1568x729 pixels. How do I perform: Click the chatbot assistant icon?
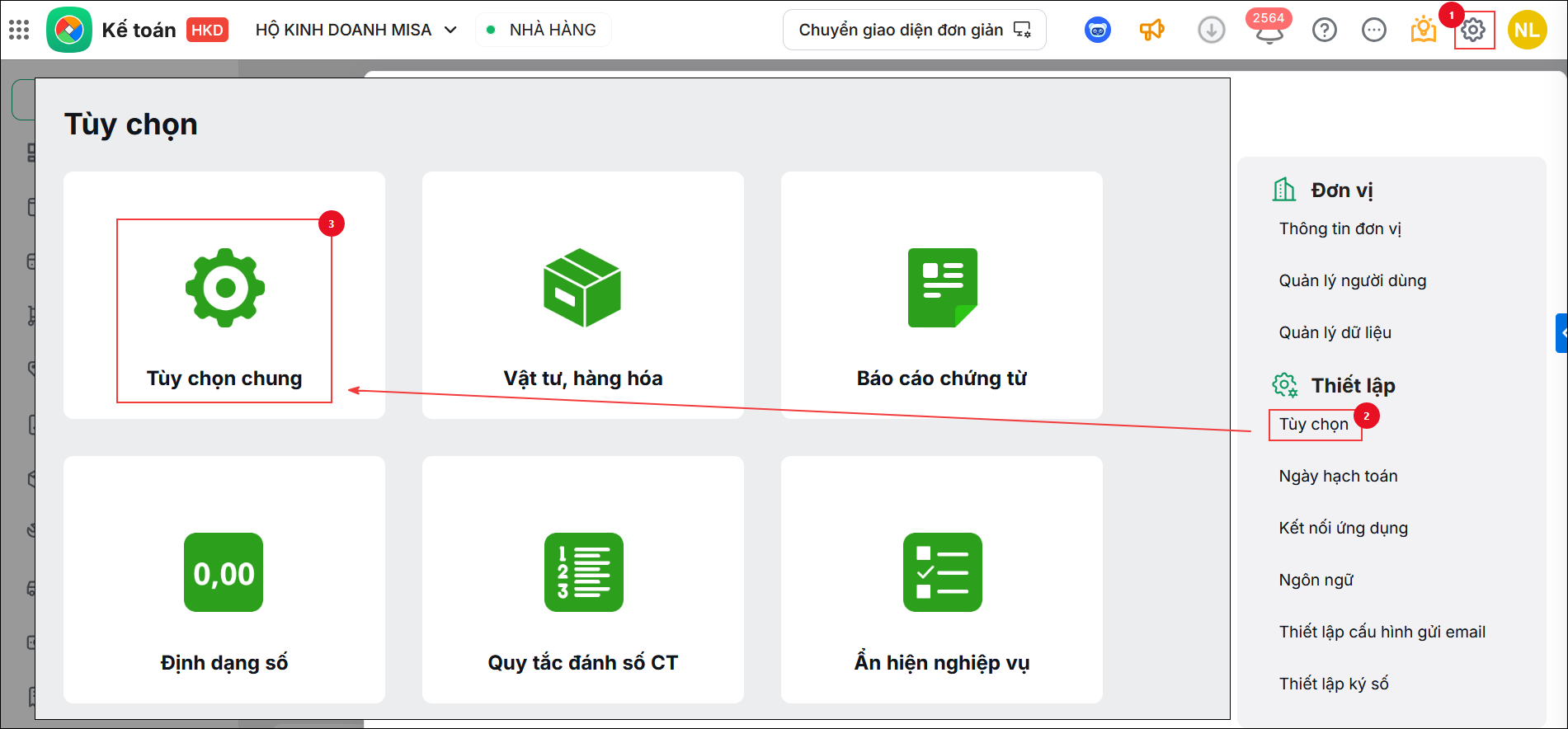click(x=1097, y=31)
